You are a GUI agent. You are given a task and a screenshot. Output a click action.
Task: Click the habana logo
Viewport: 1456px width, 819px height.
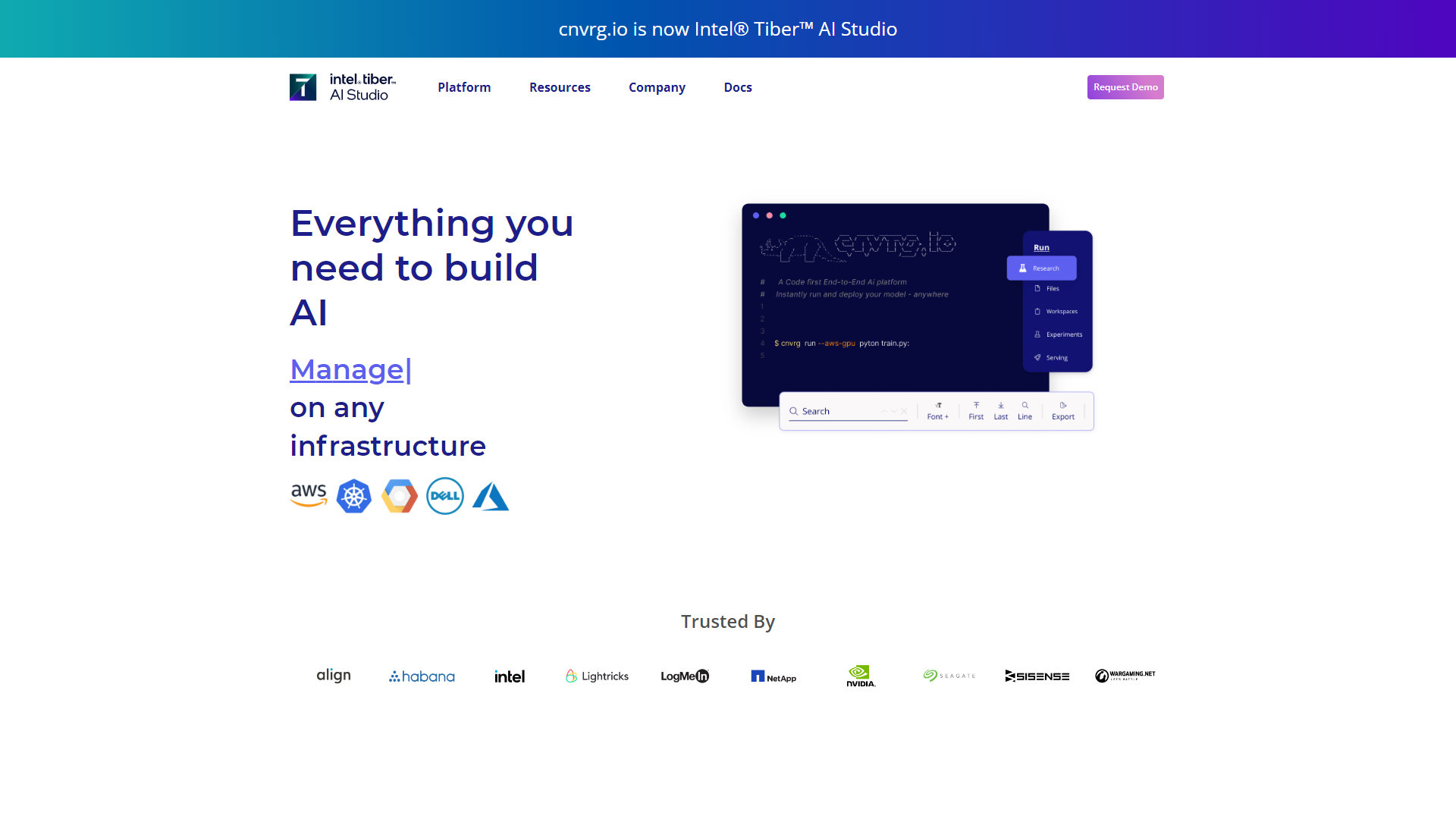pos(422,676)
